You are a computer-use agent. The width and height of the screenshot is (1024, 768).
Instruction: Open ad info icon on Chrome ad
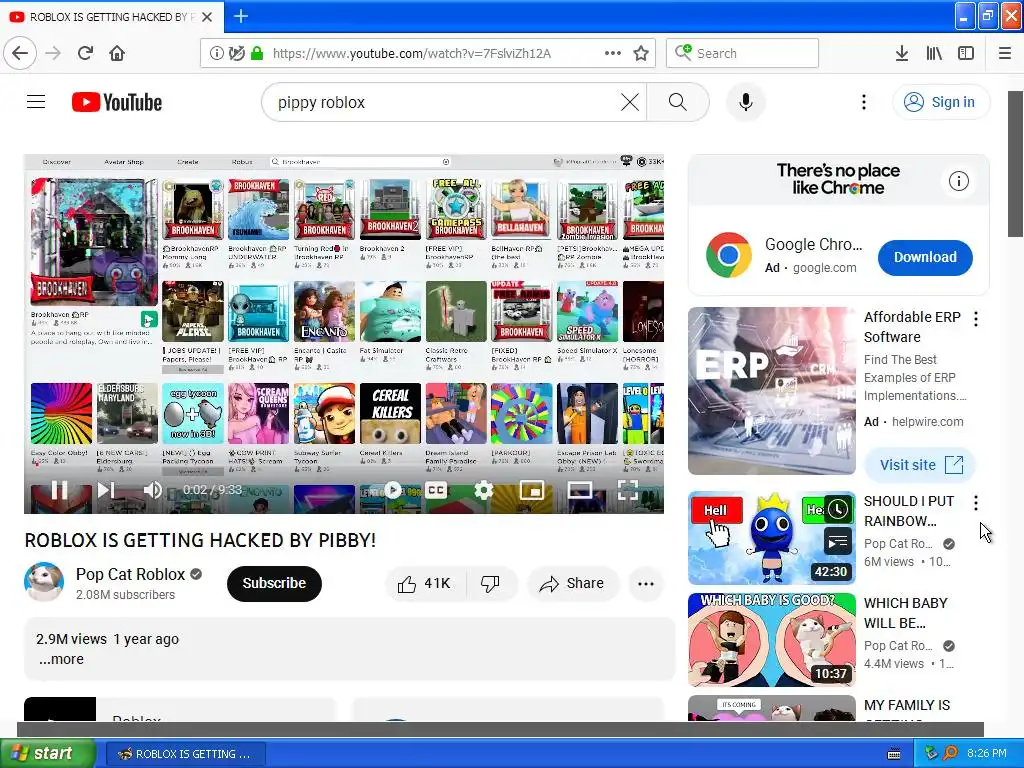coord(959,181)
